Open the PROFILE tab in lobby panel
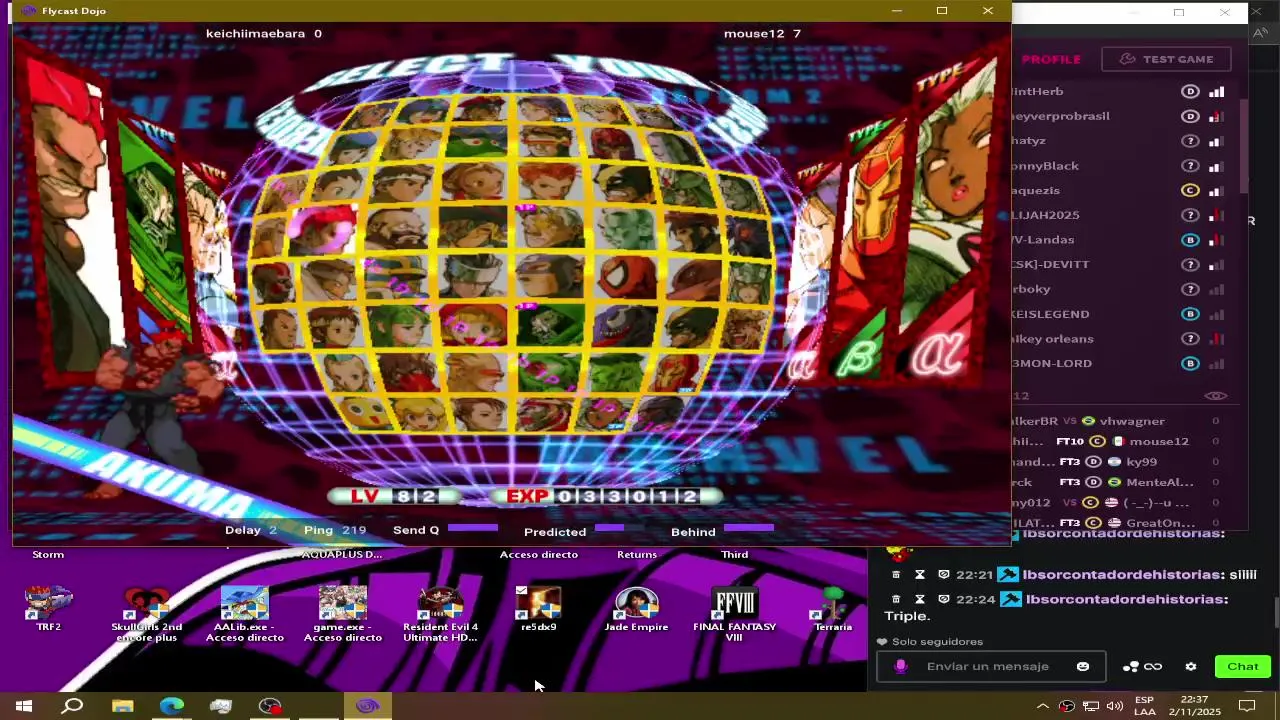 click(x=1051, y=59)
